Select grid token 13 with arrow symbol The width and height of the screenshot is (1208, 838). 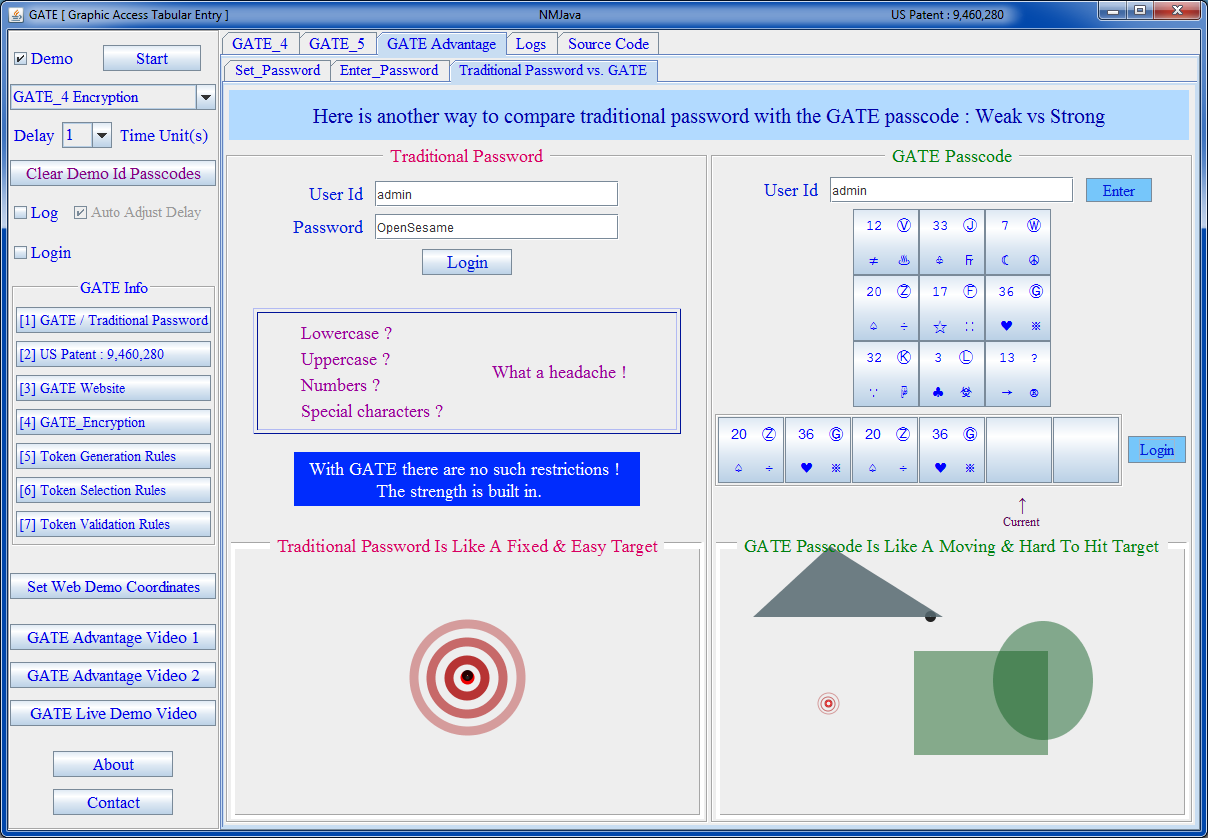1018,375
